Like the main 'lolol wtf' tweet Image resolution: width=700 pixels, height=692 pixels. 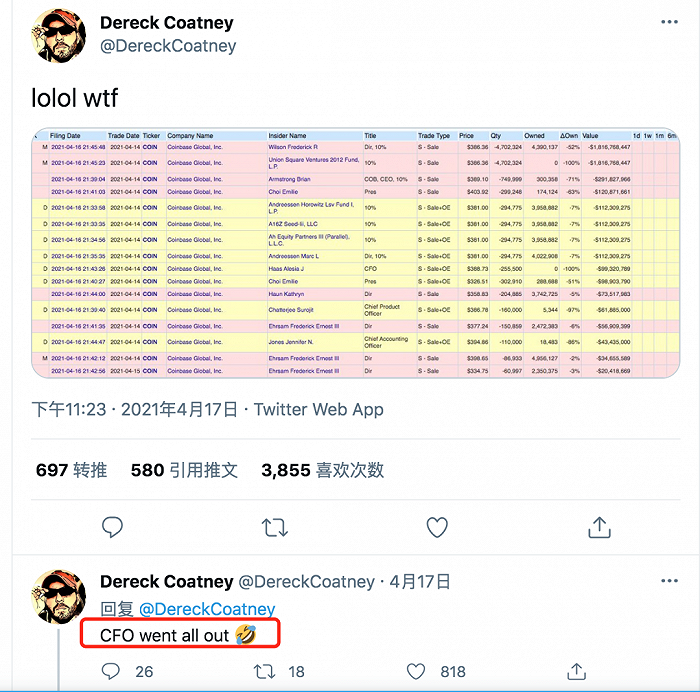pos(437,526)
